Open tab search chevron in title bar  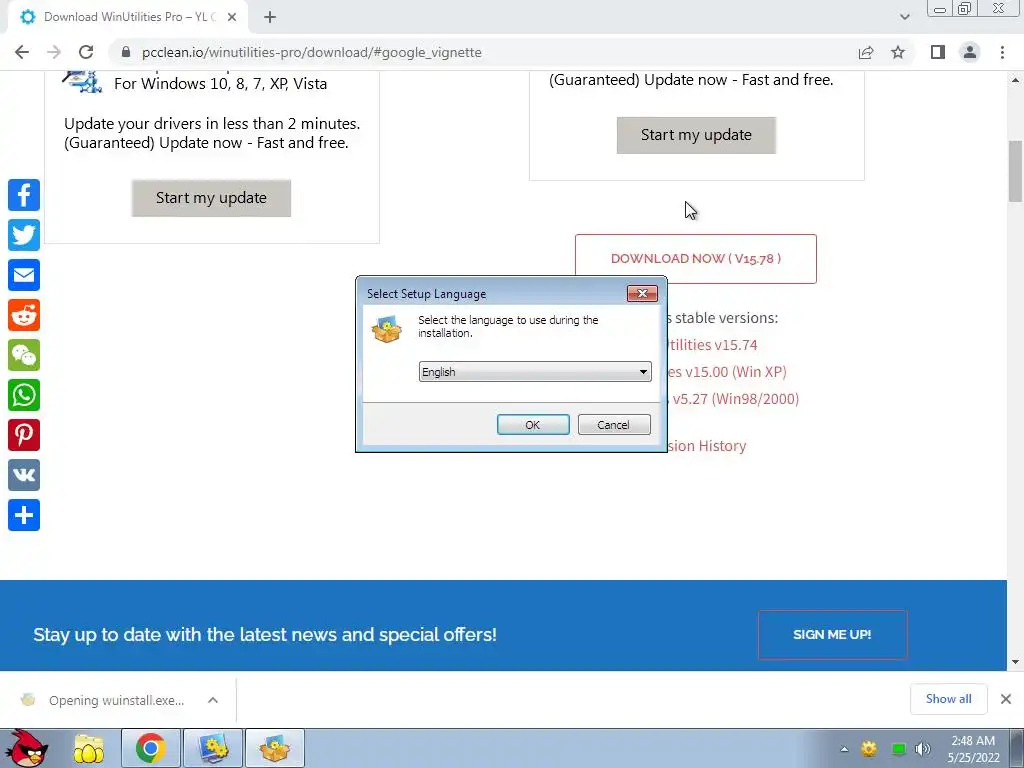(904, 17)
